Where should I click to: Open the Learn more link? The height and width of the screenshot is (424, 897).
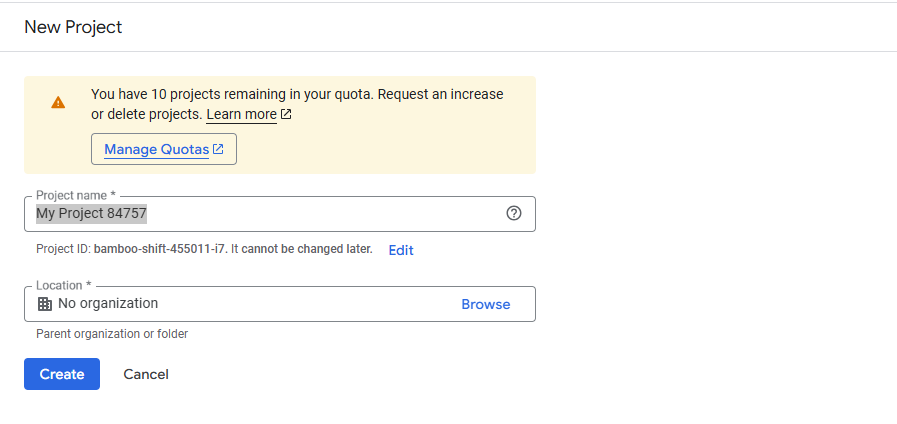(241, 114)
